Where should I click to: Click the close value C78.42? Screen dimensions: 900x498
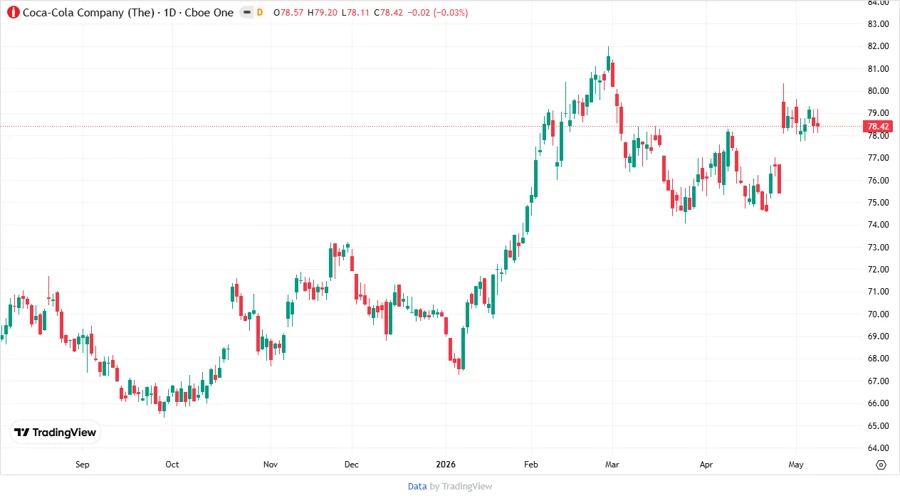pos(388,12)
